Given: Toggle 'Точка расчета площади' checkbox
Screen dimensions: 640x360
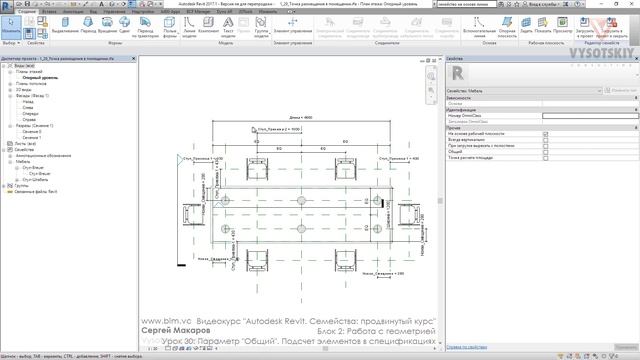Looking at the screenshot, I should 545,158.
